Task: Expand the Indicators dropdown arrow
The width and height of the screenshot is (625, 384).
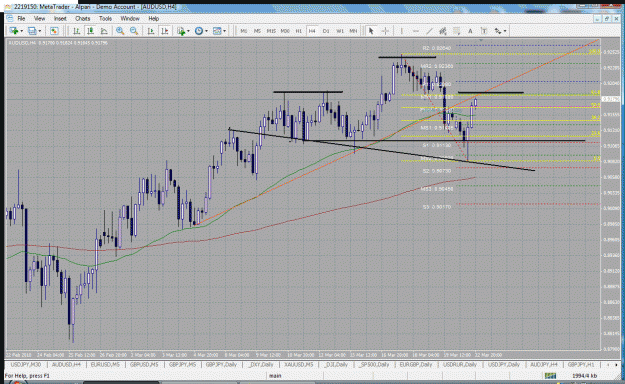Action: [188, 31]
